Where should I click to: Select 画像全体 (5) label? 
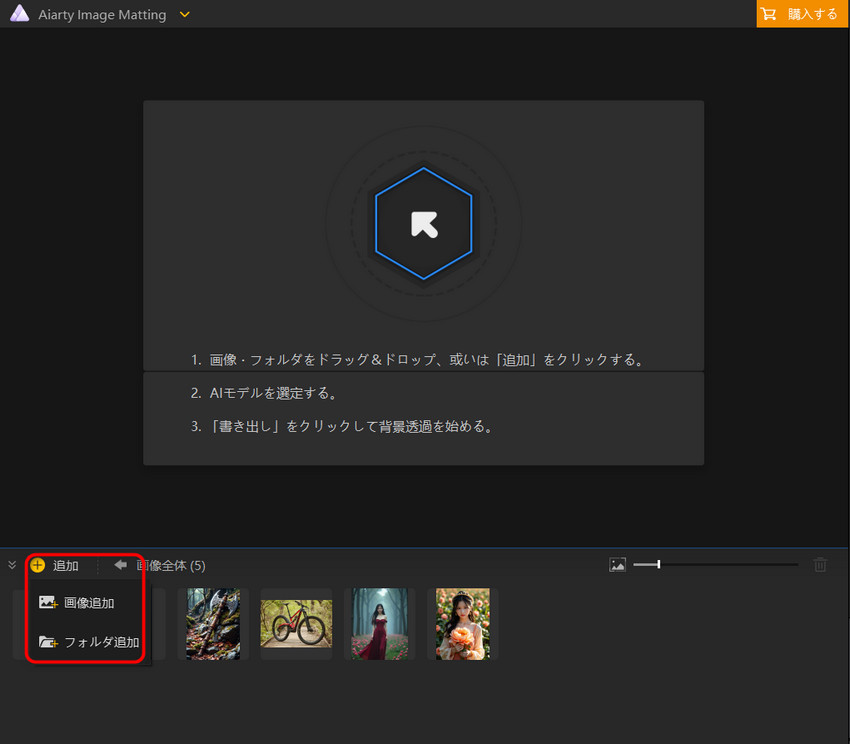click(x=171, y=566)
